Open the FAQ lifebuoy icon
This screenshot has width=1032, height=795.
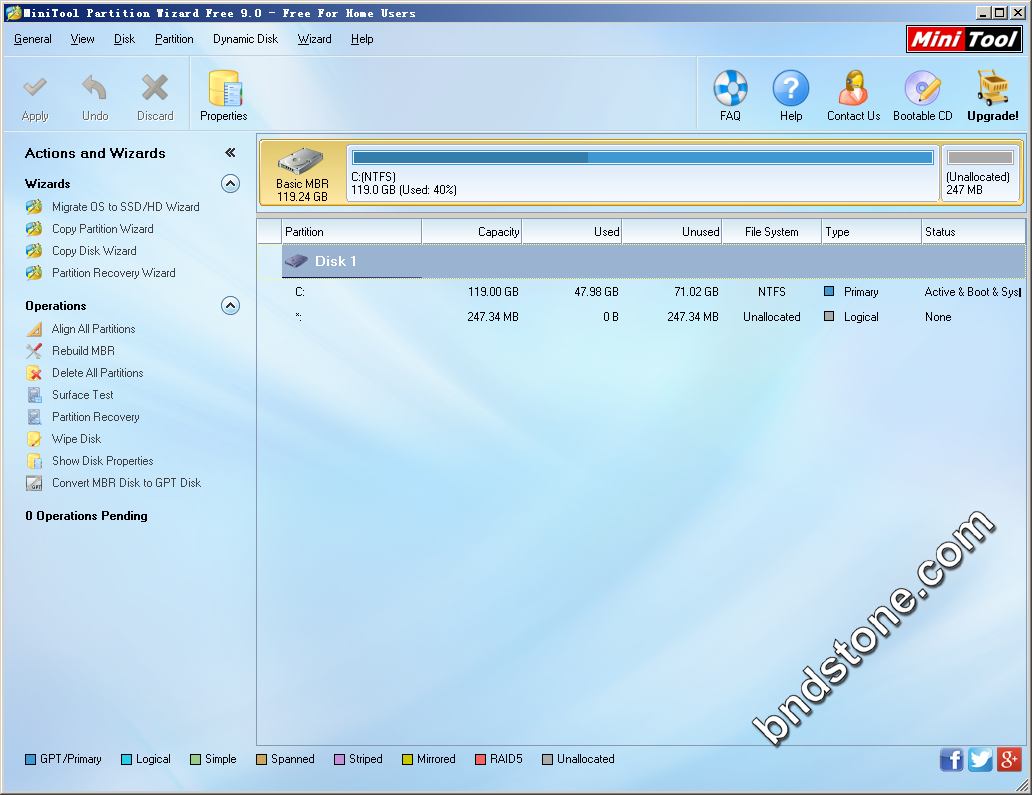coord(730,88)
